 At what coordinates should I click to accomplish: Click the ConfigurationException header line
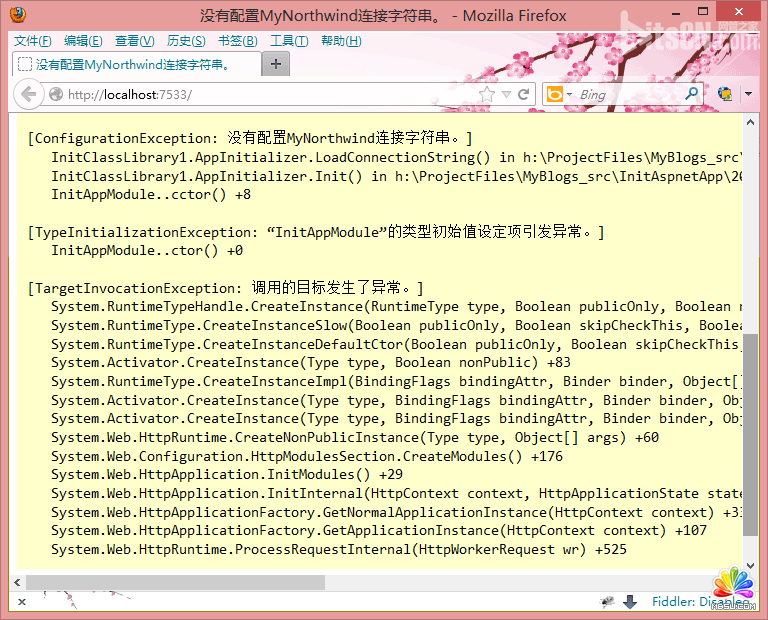click(250, 138)
